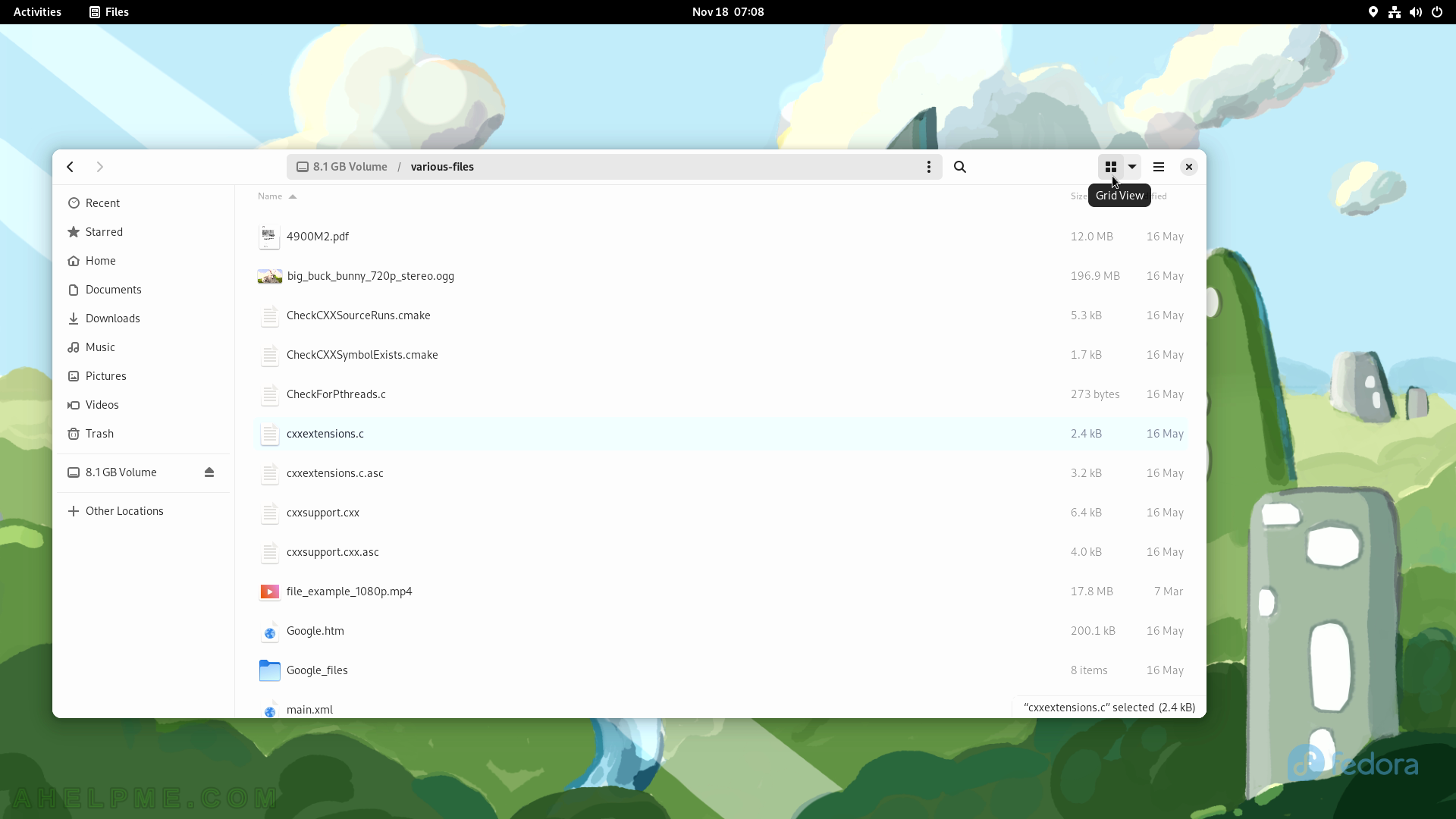Expand view options dropdown arrow
The width and height of the screenshot is (1456, 819).
1132,167
